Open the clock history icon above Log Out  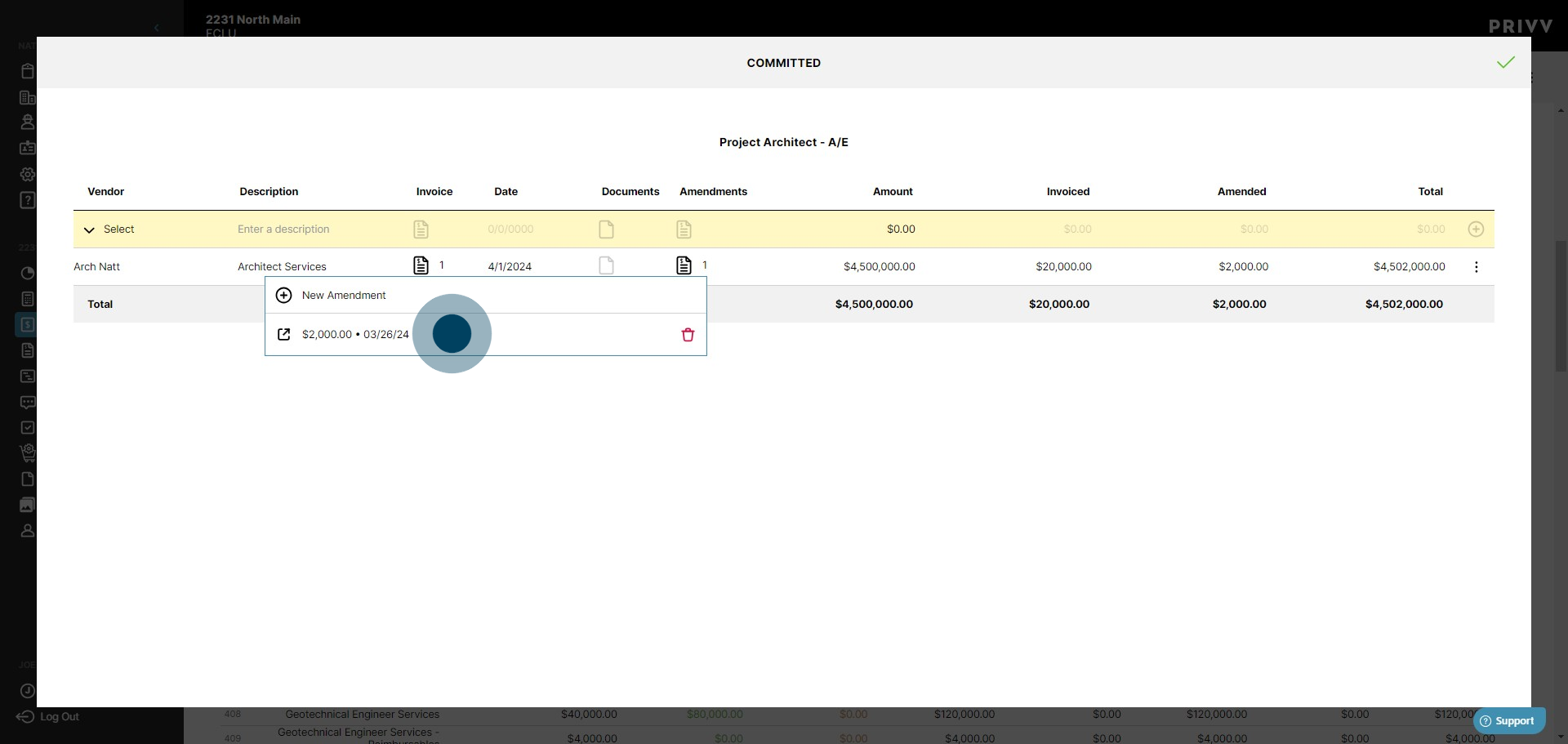point(27,691)
